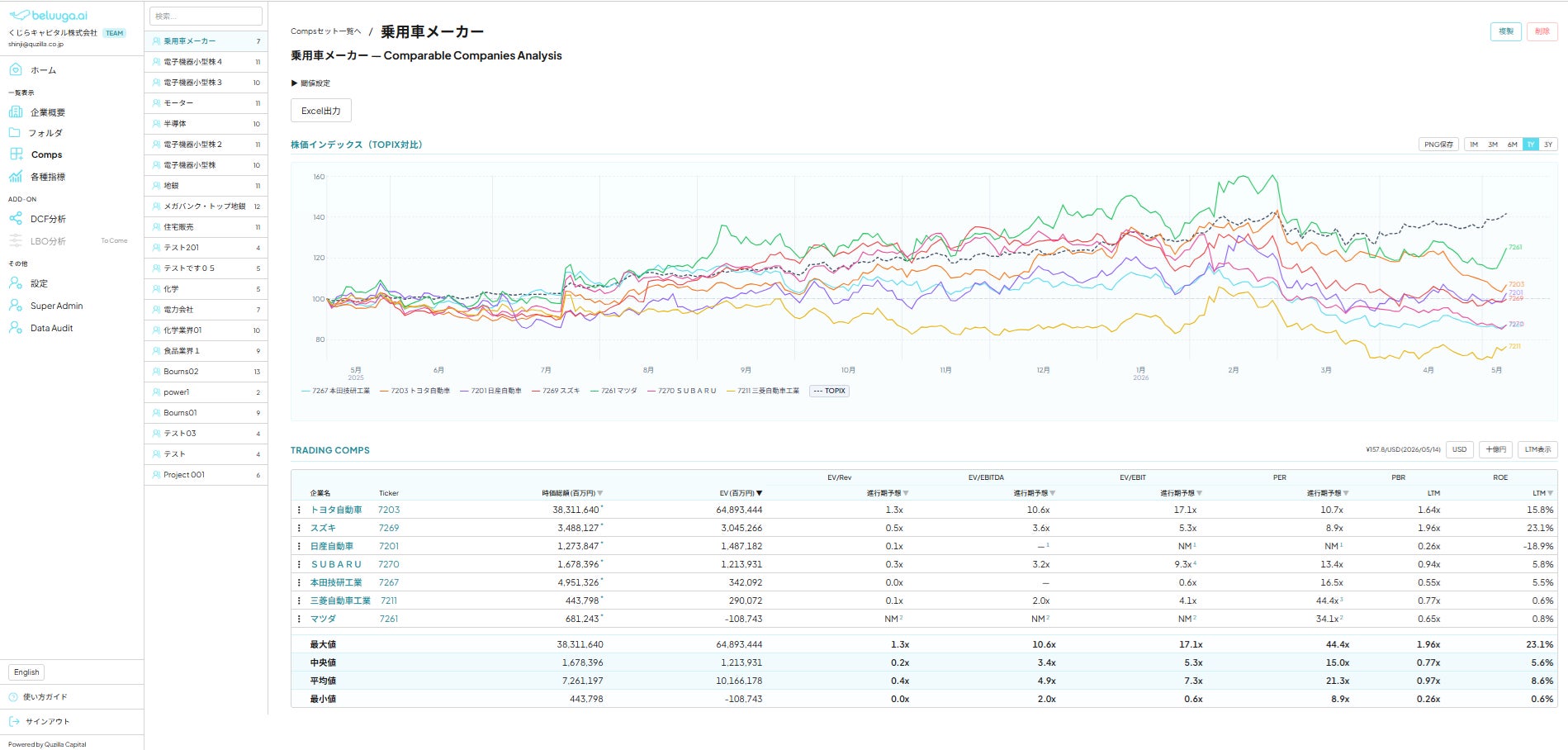Viewport: 1568px width, 750px height.
Task: Sort by 時価総額 column arrow
Action: click(x=600, y=493)
